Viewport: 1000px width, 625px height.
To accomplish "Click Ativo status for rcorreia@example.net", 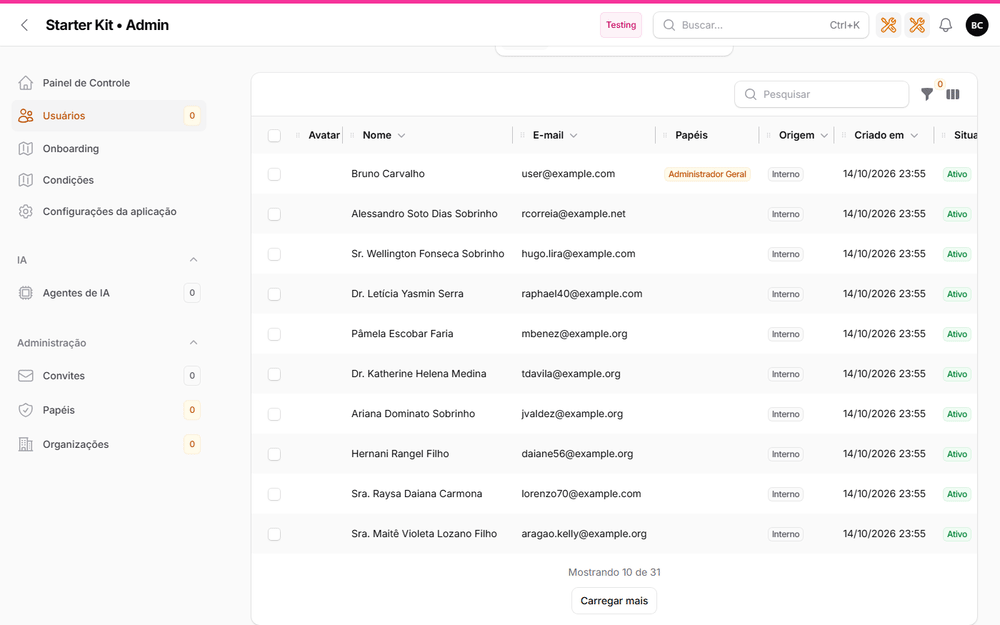I will pyautogui.click(x=957, y=214).
